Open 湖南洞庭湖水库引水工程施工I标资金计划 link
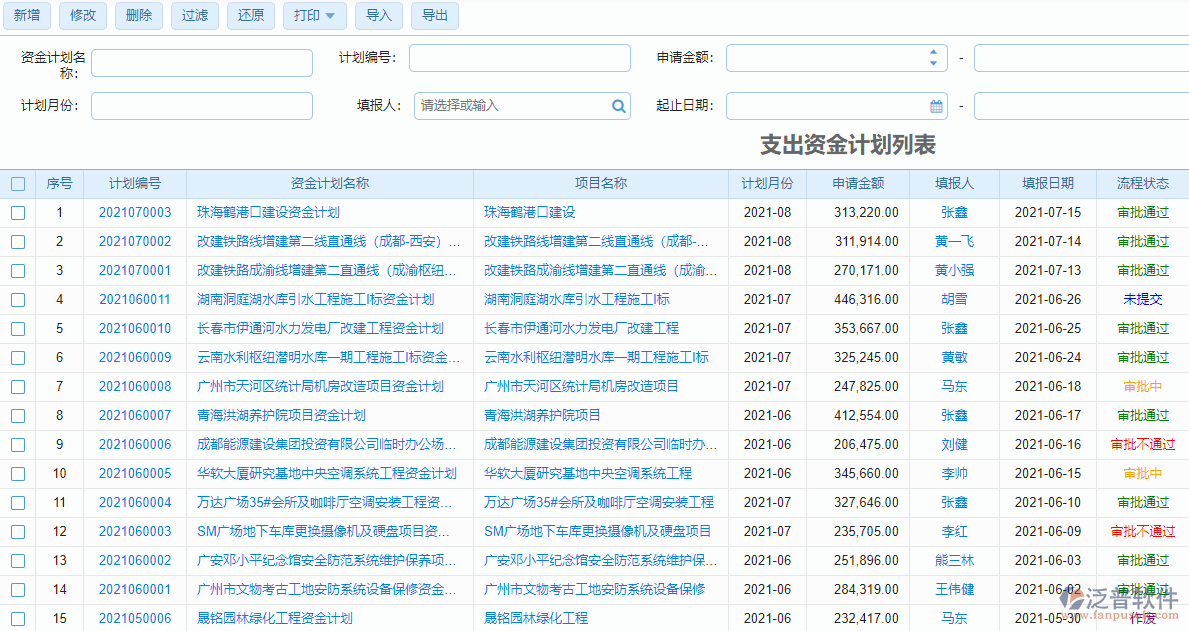Image resolution: width=1189 pixels, height=631 pixels. tap(315, 300)
